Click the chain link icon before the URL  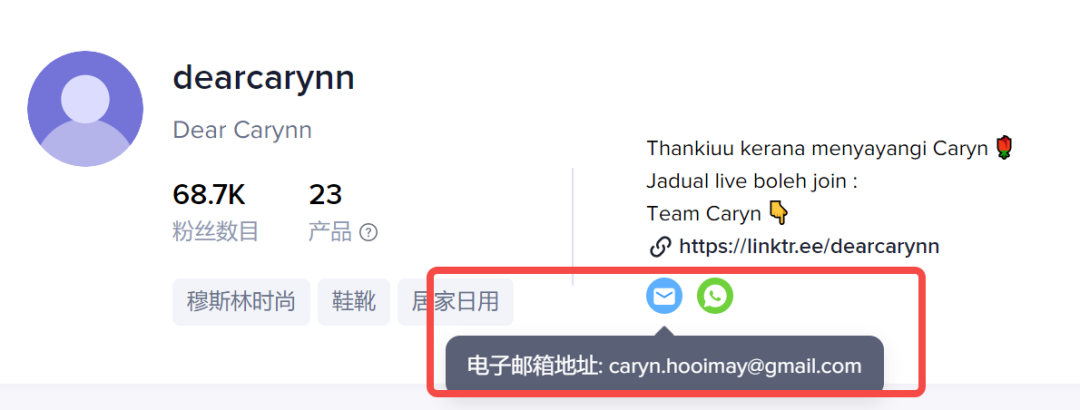pos(660,247)
